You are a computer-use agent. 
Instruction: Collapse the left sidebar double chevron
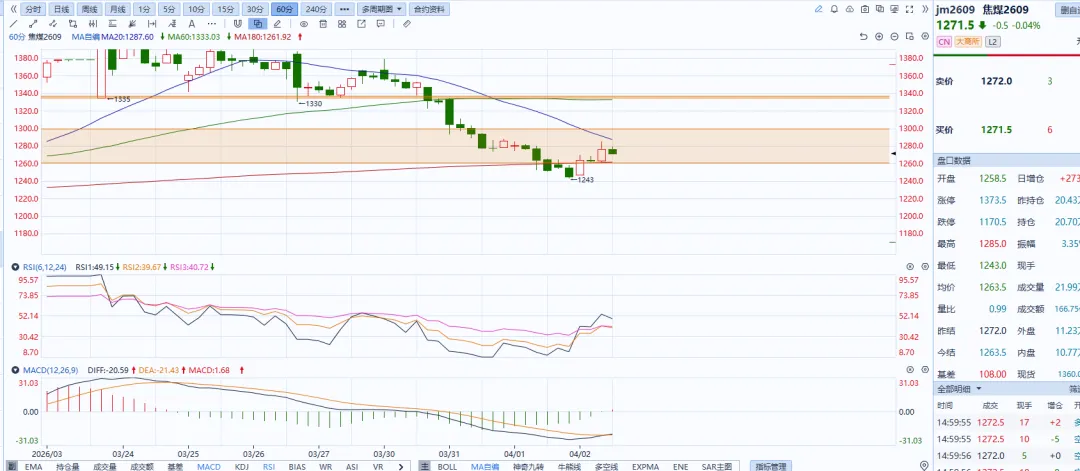(x=13, y=10)
